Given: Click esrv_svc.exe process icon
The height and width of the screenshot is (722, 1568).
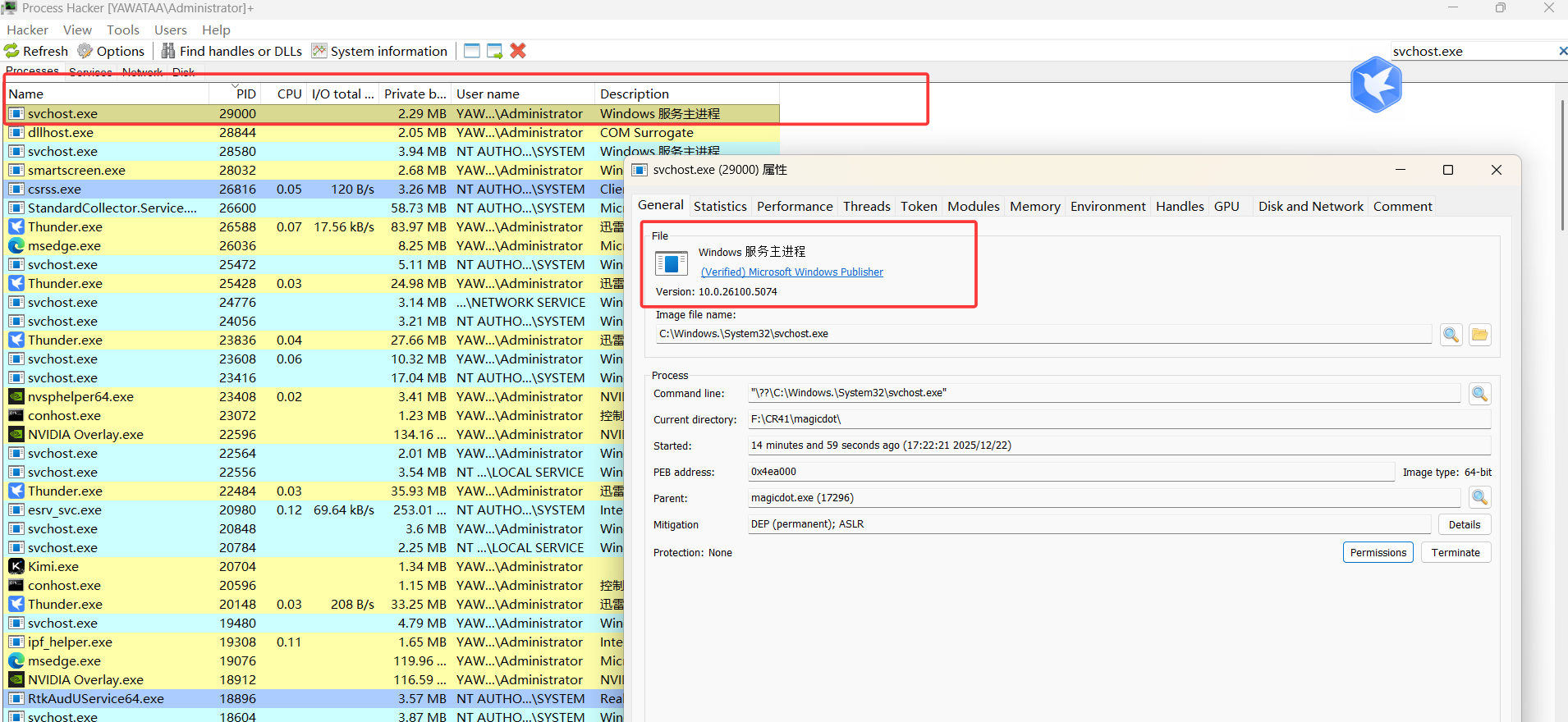Looking at the screenshot, I should (x=16, y=510).
